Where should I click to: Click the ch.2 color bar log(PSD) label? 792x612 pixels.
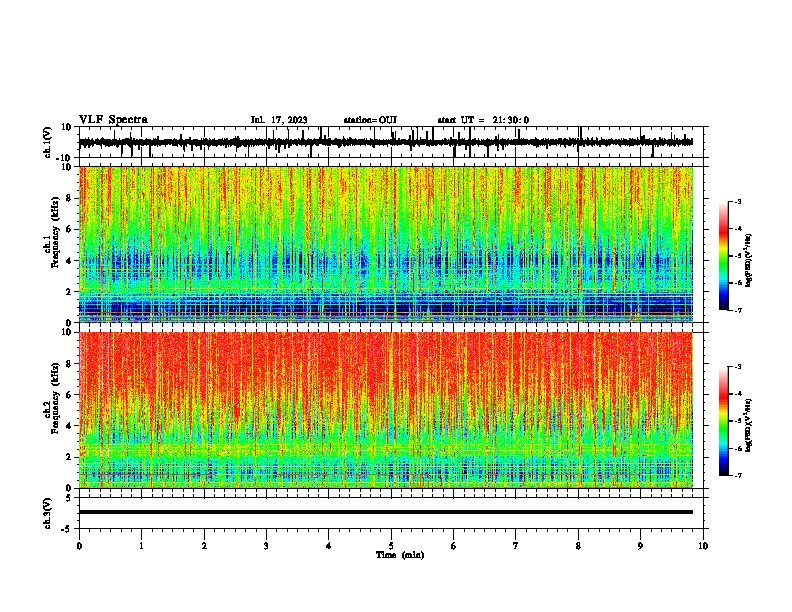tap(749, 425)
